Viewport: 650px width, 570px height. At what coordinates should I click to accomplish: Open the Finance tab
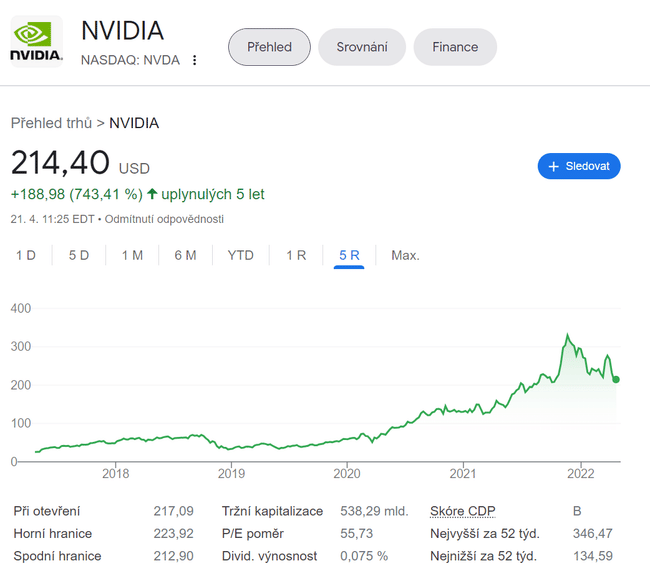[455, 47]
